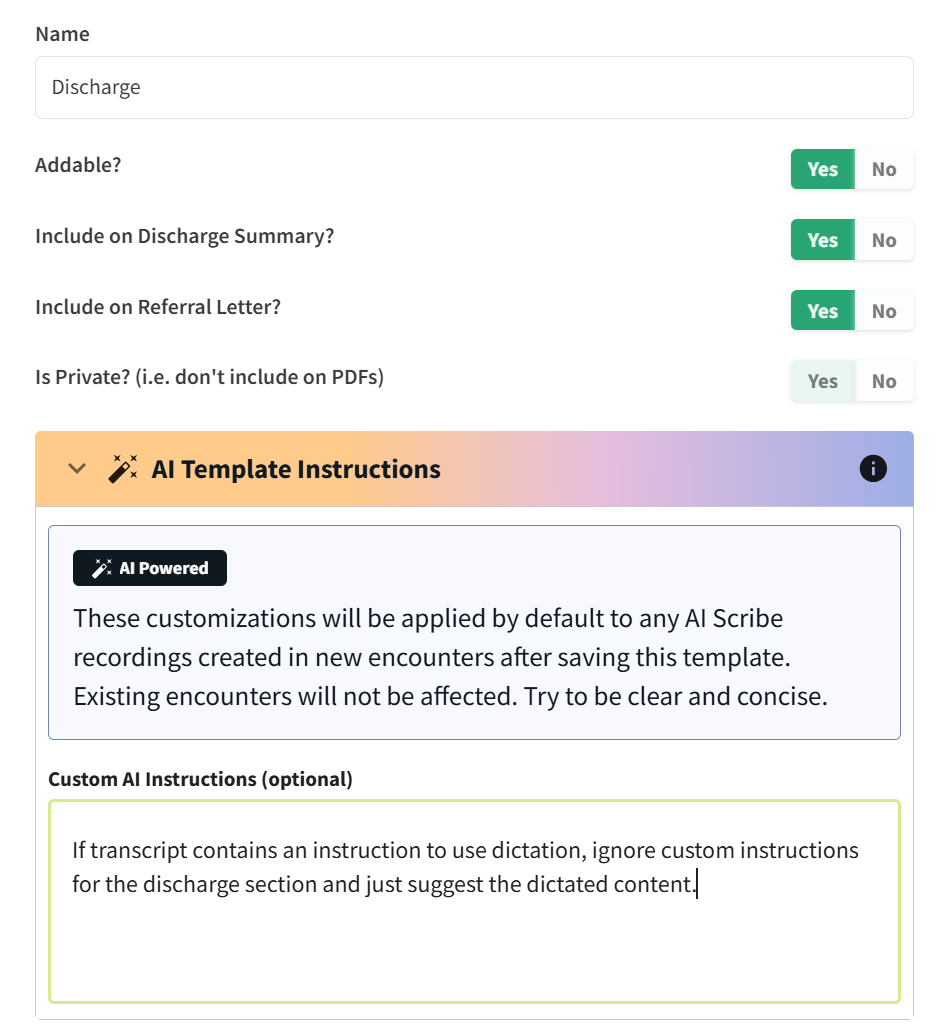Click the Custom AI Instructions (optional) label
The width and height of the screenshot is (951, 1034).
click(x=200, y=779)
